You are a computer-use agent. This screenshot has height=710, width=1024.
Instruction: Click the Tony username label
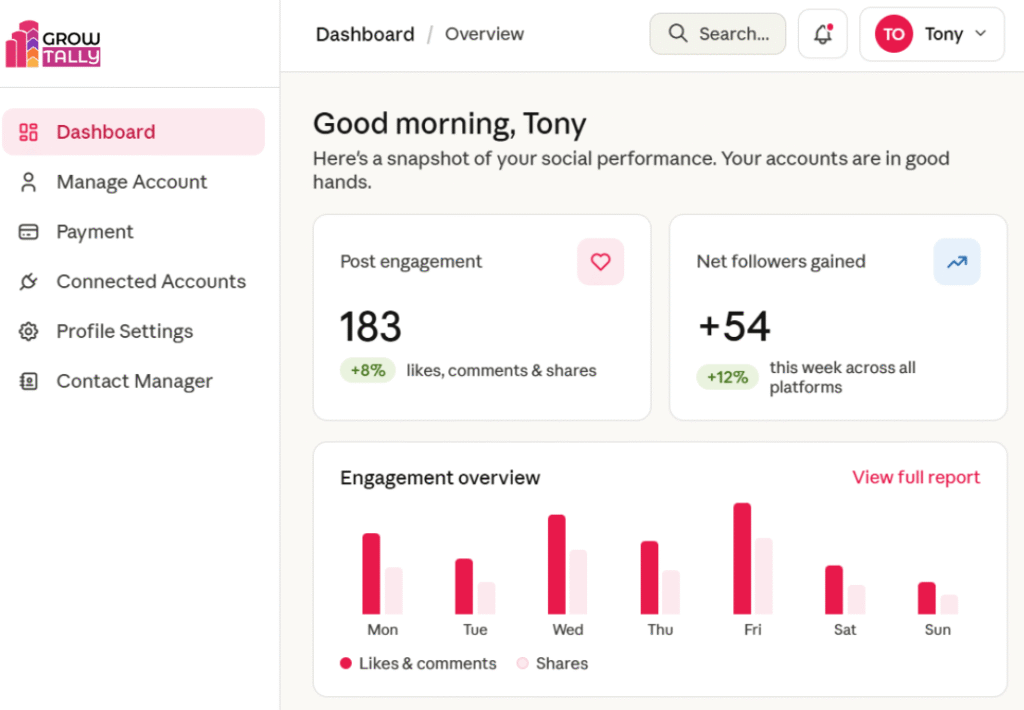pos(944,34)
